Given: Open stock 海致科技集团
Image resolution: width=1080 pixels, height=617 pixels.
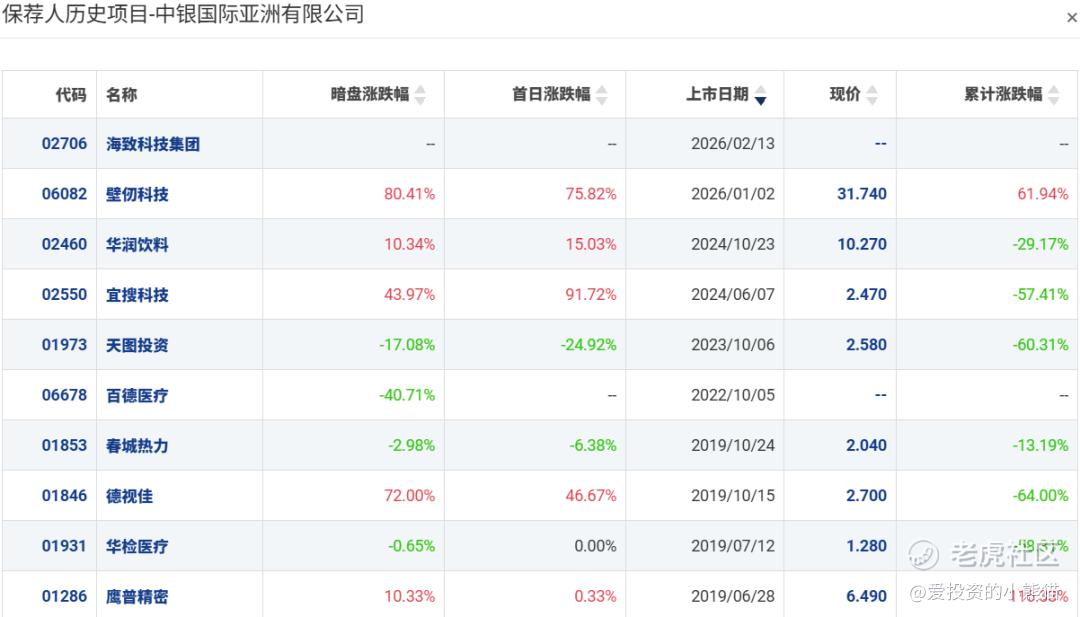Looking at the screenshot, I should coord(153,144).
